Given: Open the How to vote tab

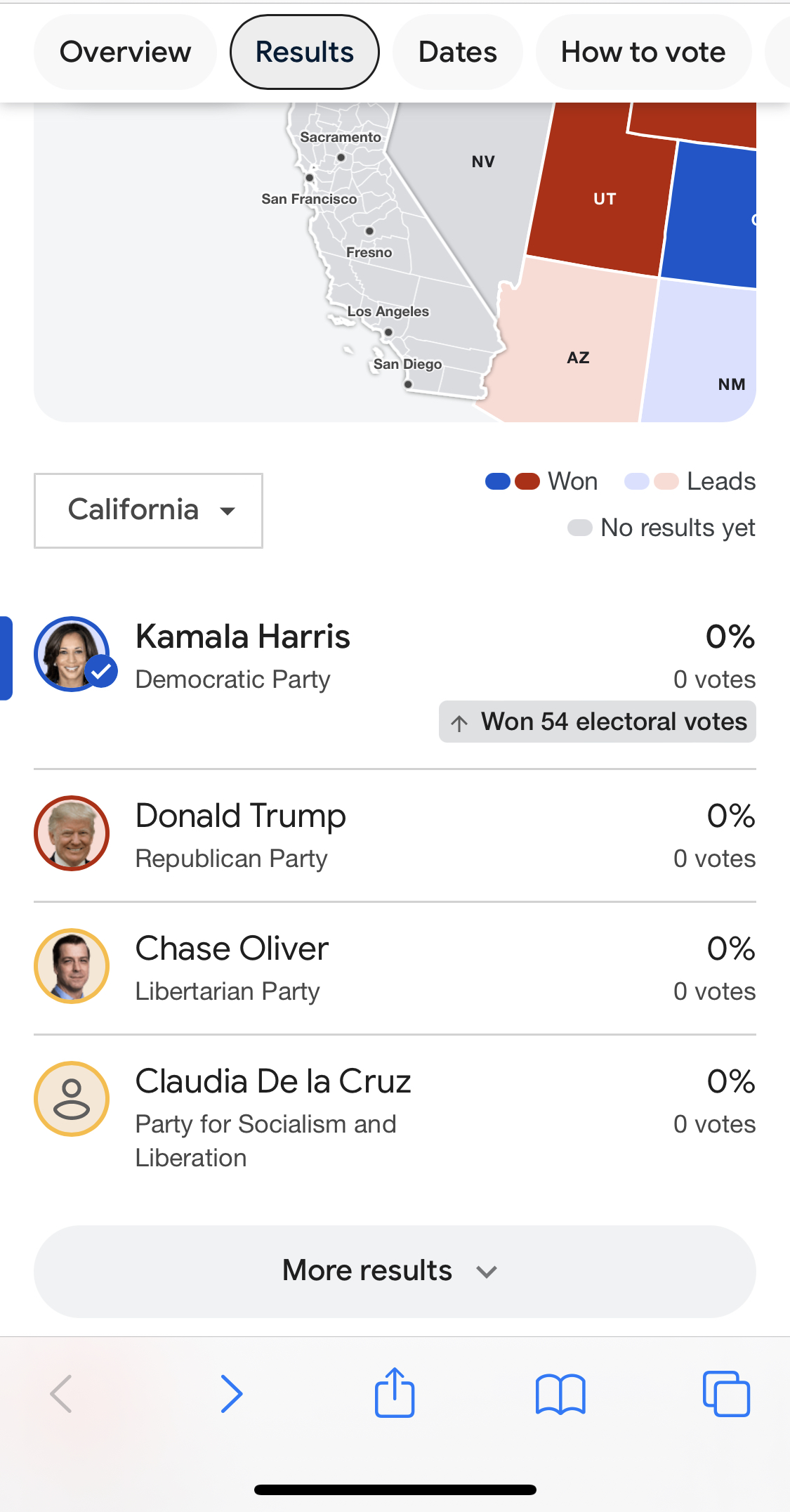Looking at the screenshot, I should coord(643,52).
